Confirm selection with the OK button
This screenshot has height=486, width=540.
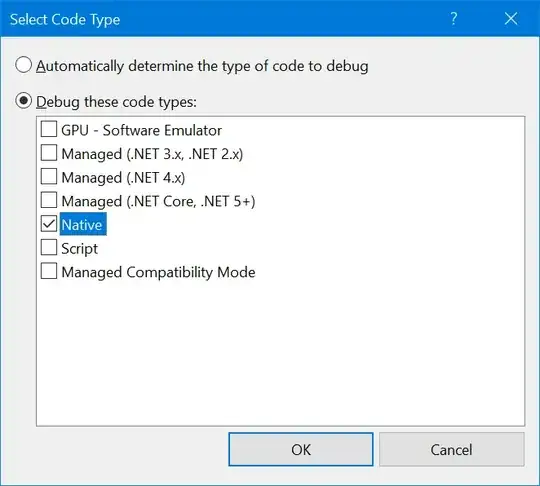[x=301, y=449]
